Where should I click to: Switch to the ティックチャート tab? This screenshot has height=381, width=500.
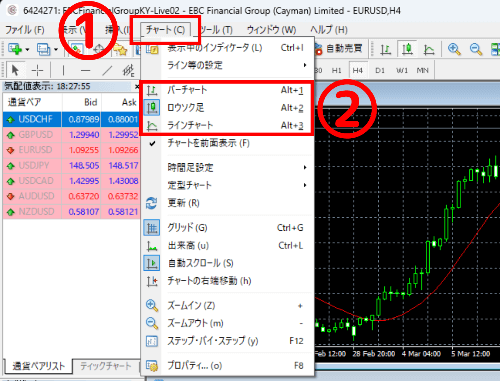(x=106, y=366)
